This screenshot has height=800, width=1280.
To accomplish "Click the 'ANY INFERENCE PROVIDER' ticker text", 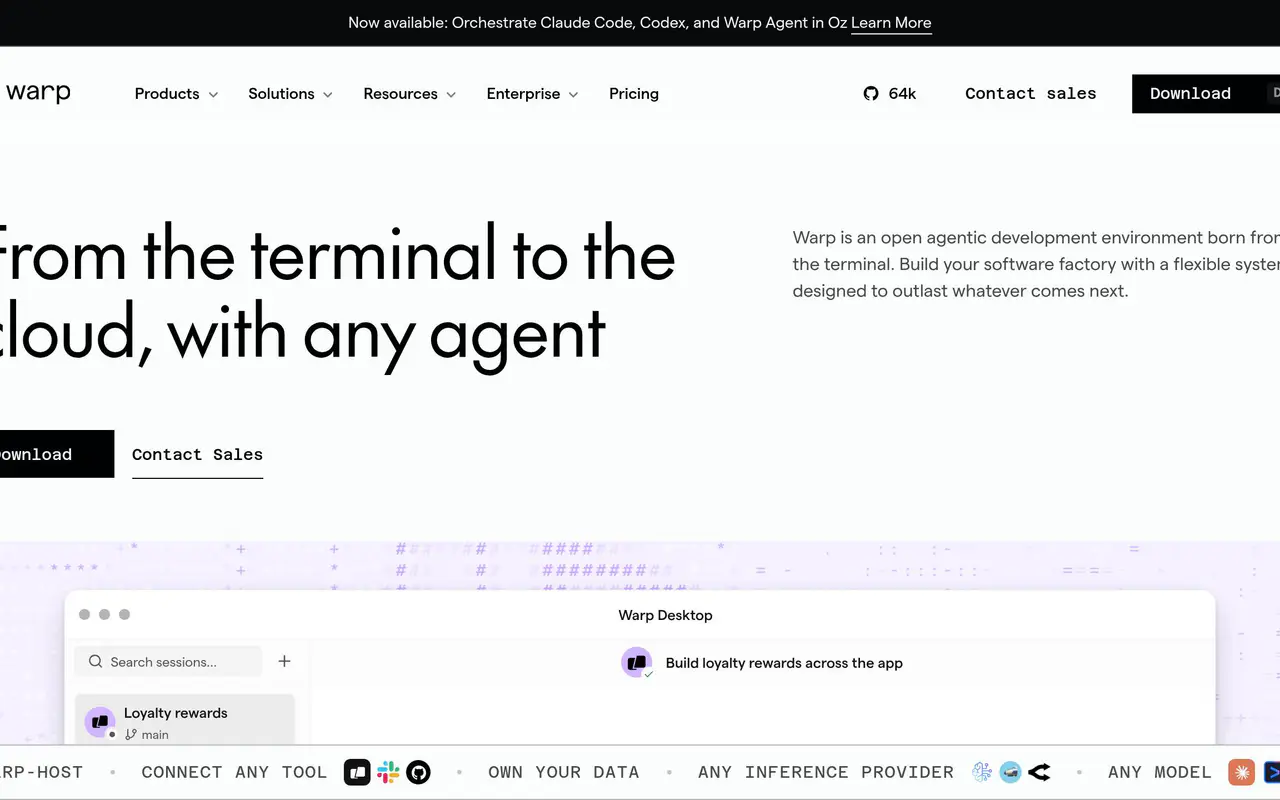I will [826, 772].
